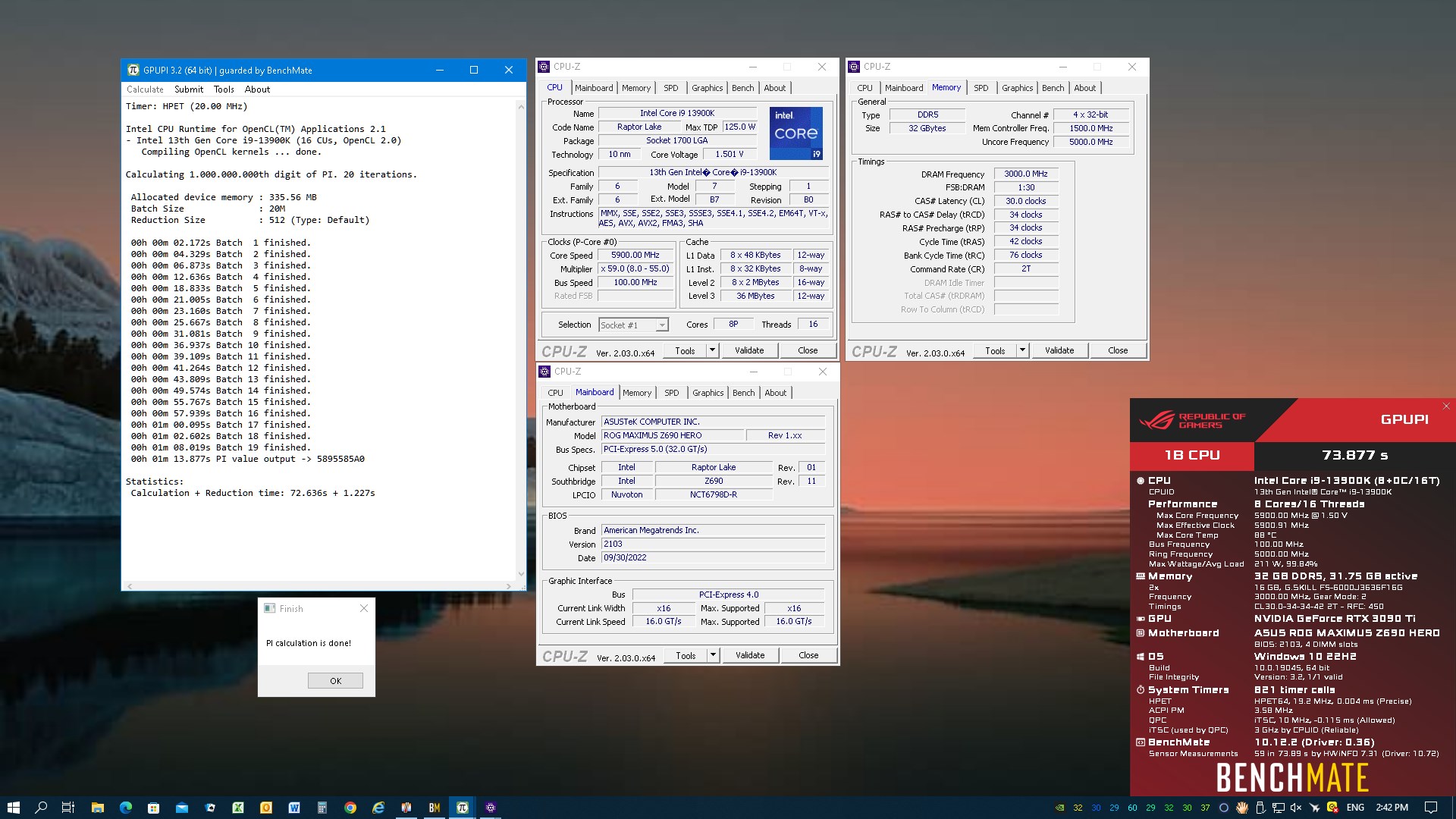The width and height of the screenshot is (1456, 819).
Task: Open SPD tab in top-left CPU-Z window
Action: coord(671,88)
